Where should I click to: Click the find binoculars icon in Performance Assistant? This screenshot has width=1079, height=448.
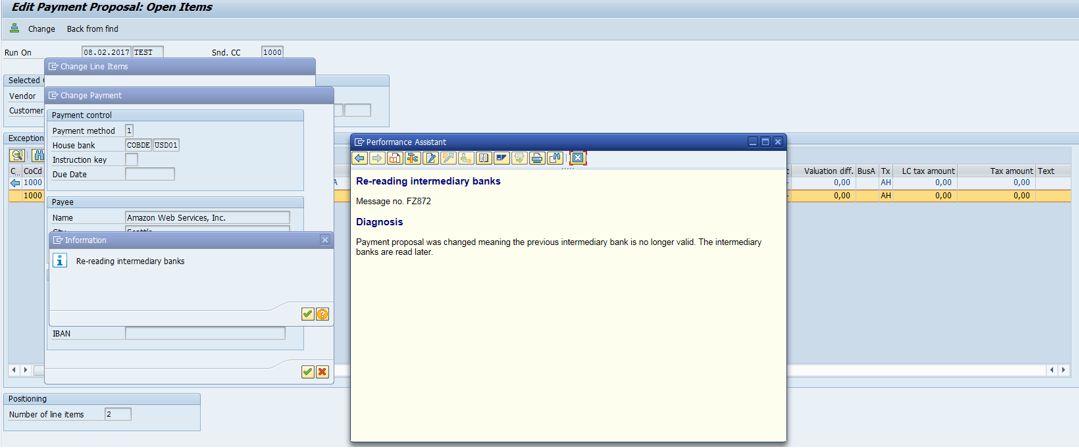pyautogui.click(x=555, y=159)
